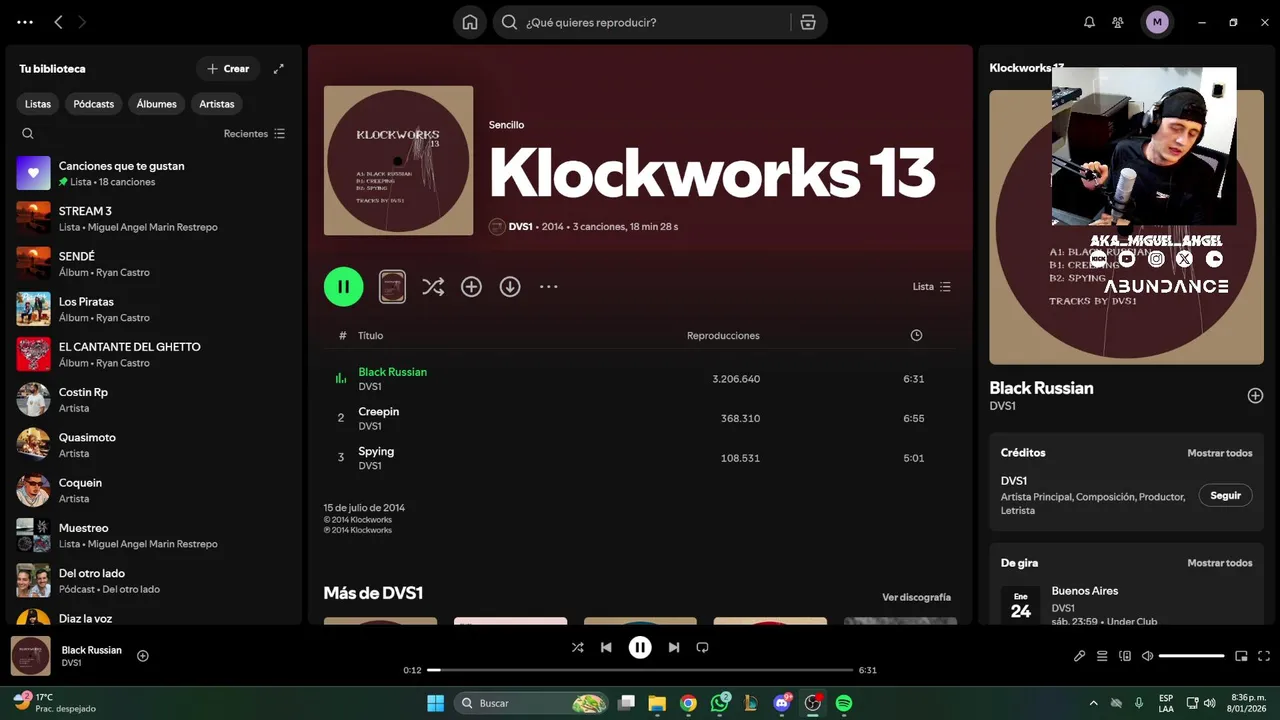Switch to full screen view
This screenshot has height=720, width=1280.
[1263, 656]
